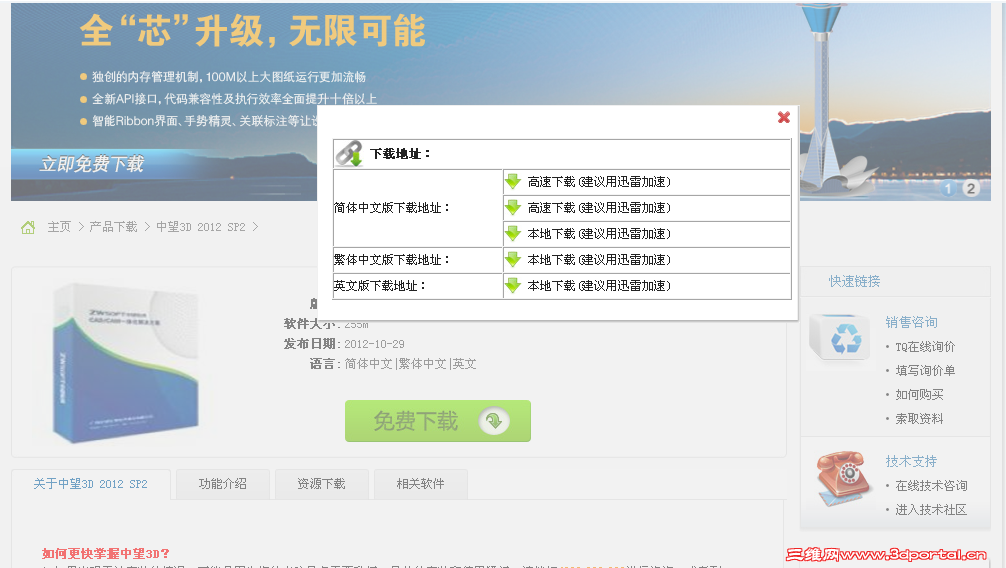Click 本地下载 link in Simplified Chinese section
Image resolution: width=1006 pixels, height=568 pixels.
[599, 234]
